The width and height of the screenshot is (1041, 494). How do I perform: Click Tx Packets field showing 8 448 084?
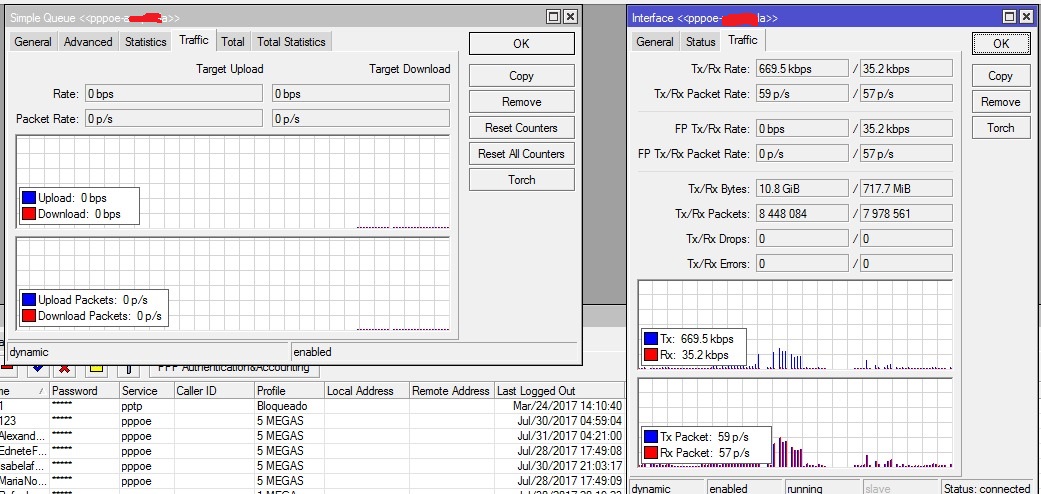tap(802, 214)
